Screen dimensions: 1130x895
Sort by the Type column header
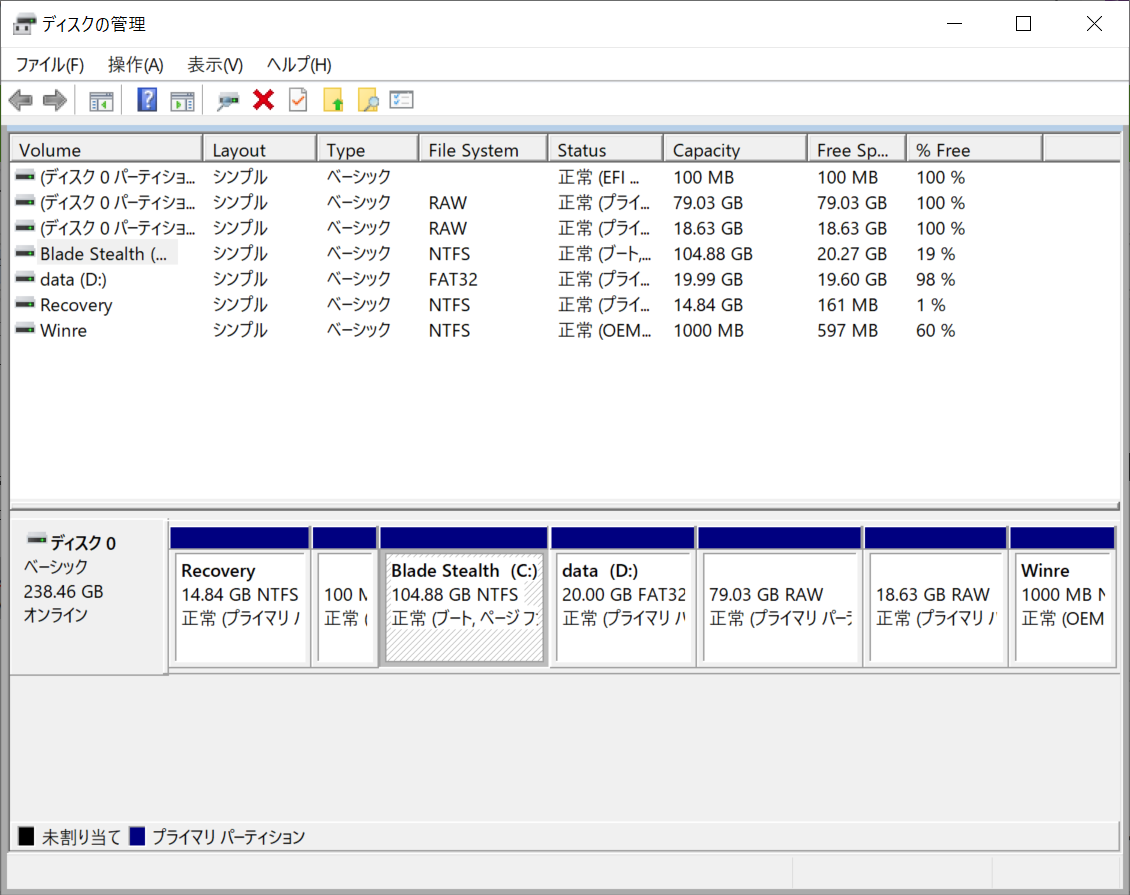pos(368,149)
